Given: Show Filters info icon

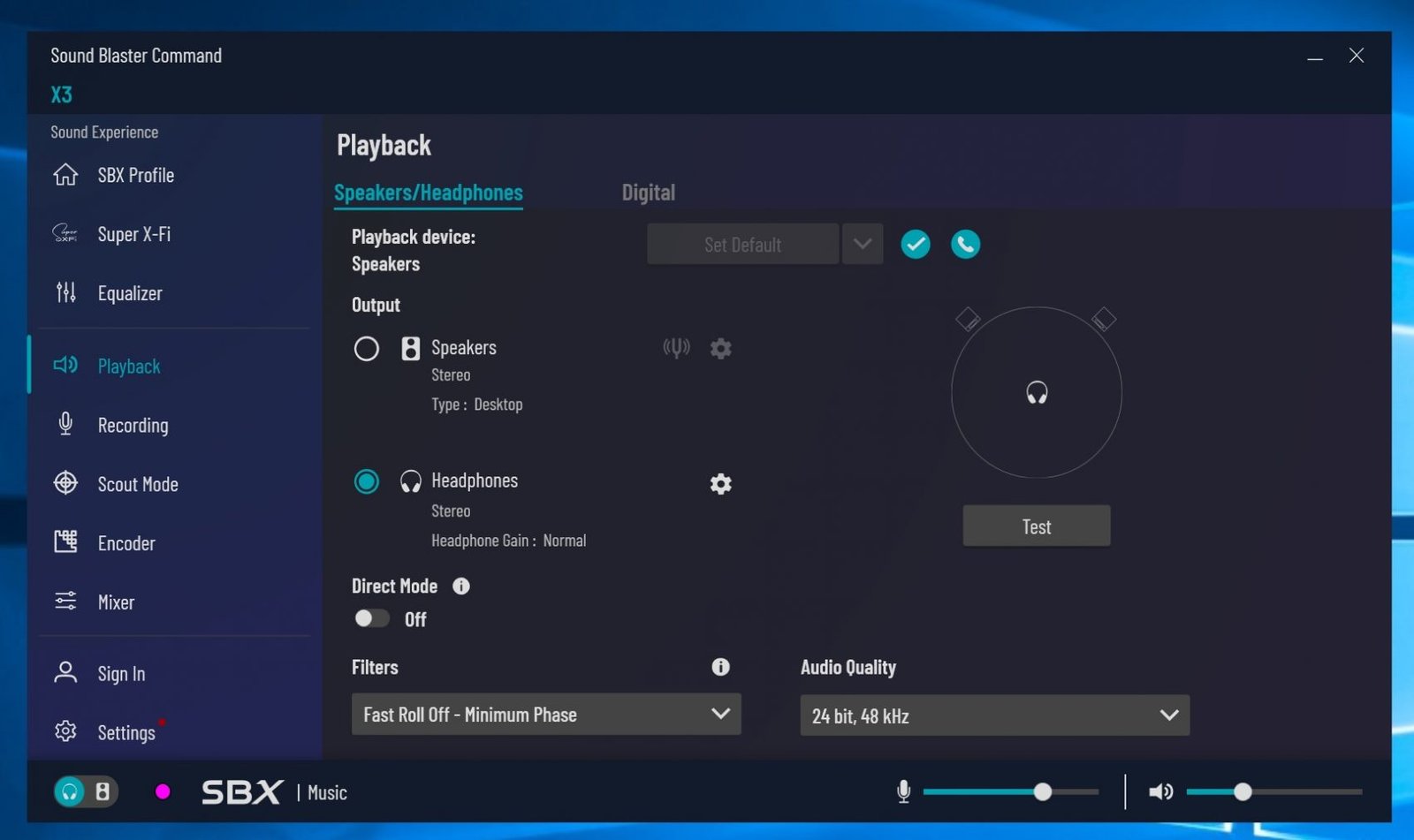Looking at the screenshot, I should coord(721,667).
